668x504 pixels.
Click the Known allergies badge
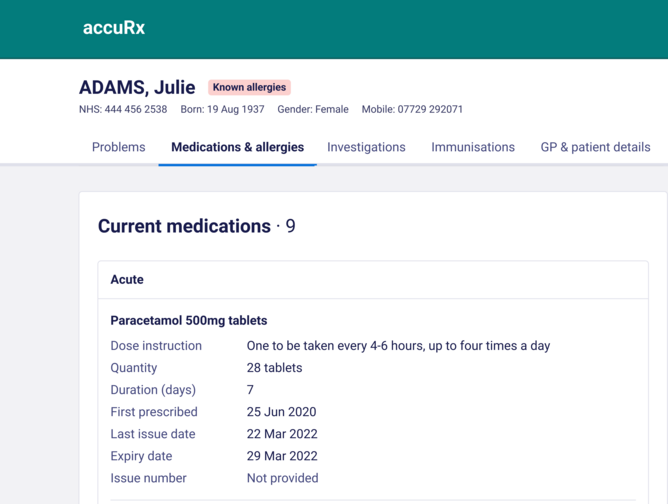coord(249,87)
